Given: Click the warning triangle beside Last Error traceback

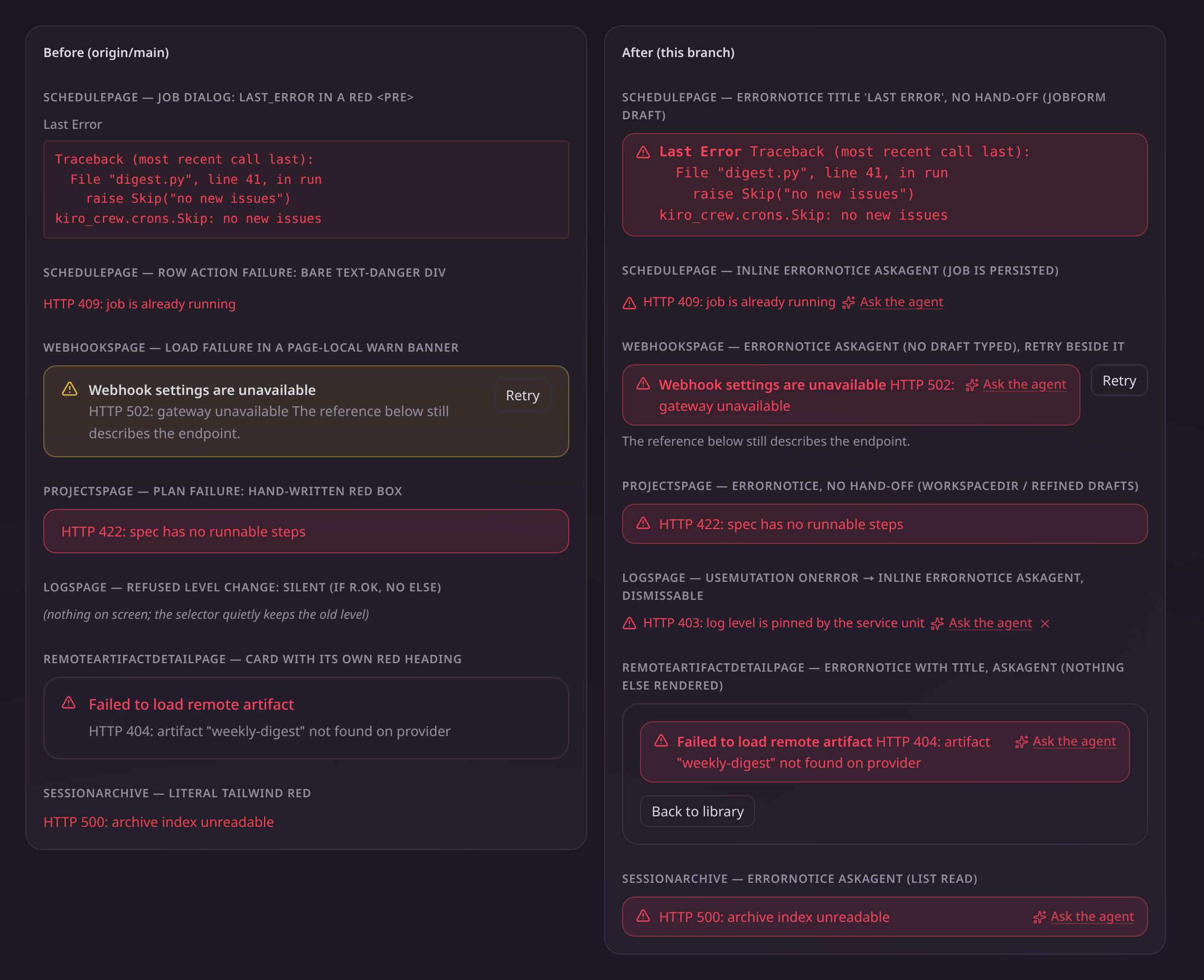Looking at the screenshot, I should 643,152.
